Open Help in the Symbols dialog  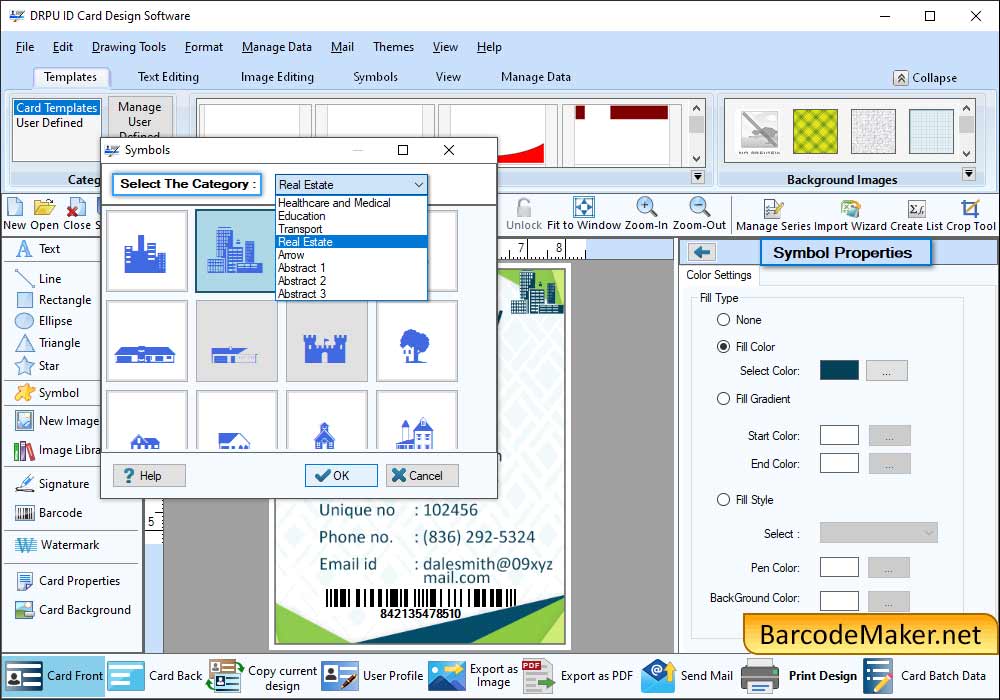coord(149,476)
